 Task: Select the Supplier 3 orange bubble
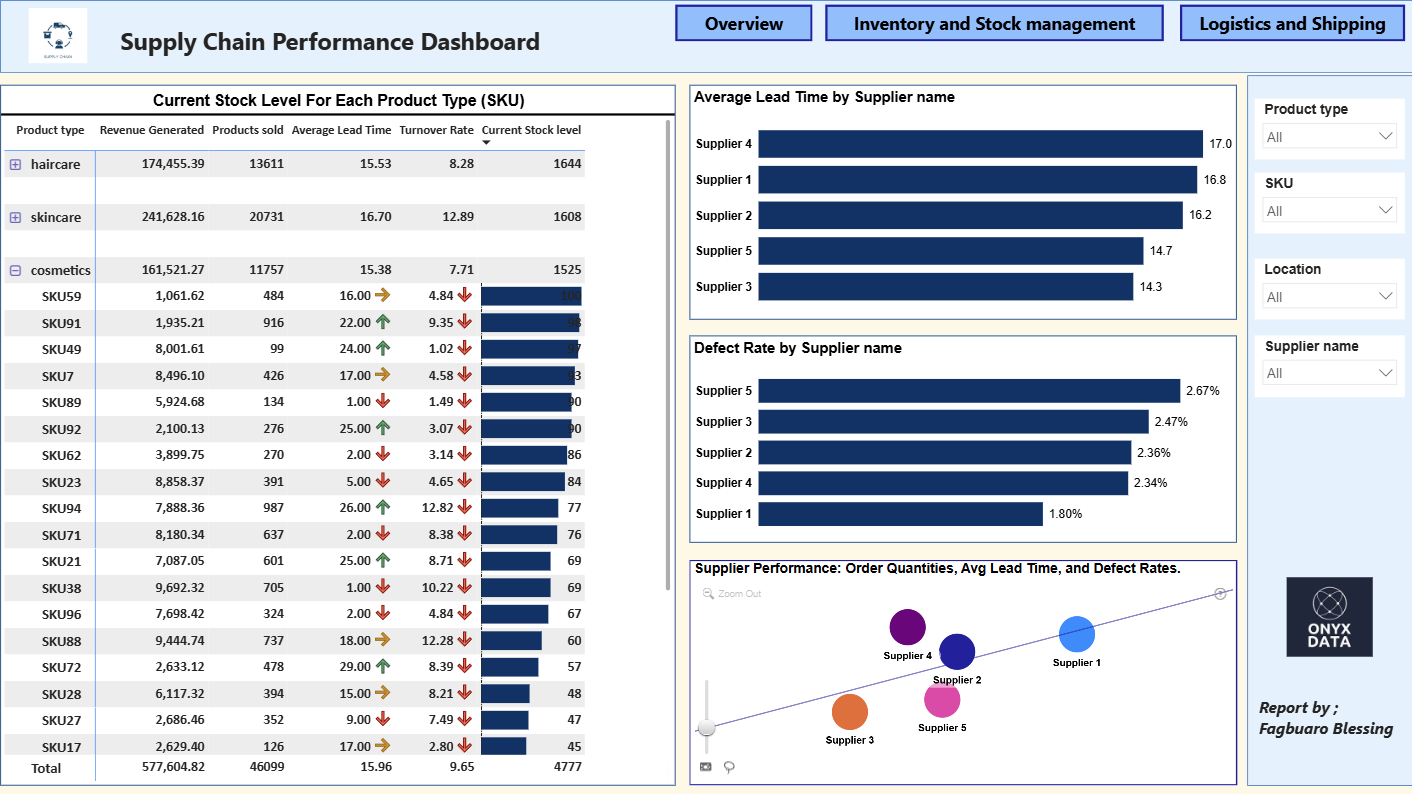850,712
